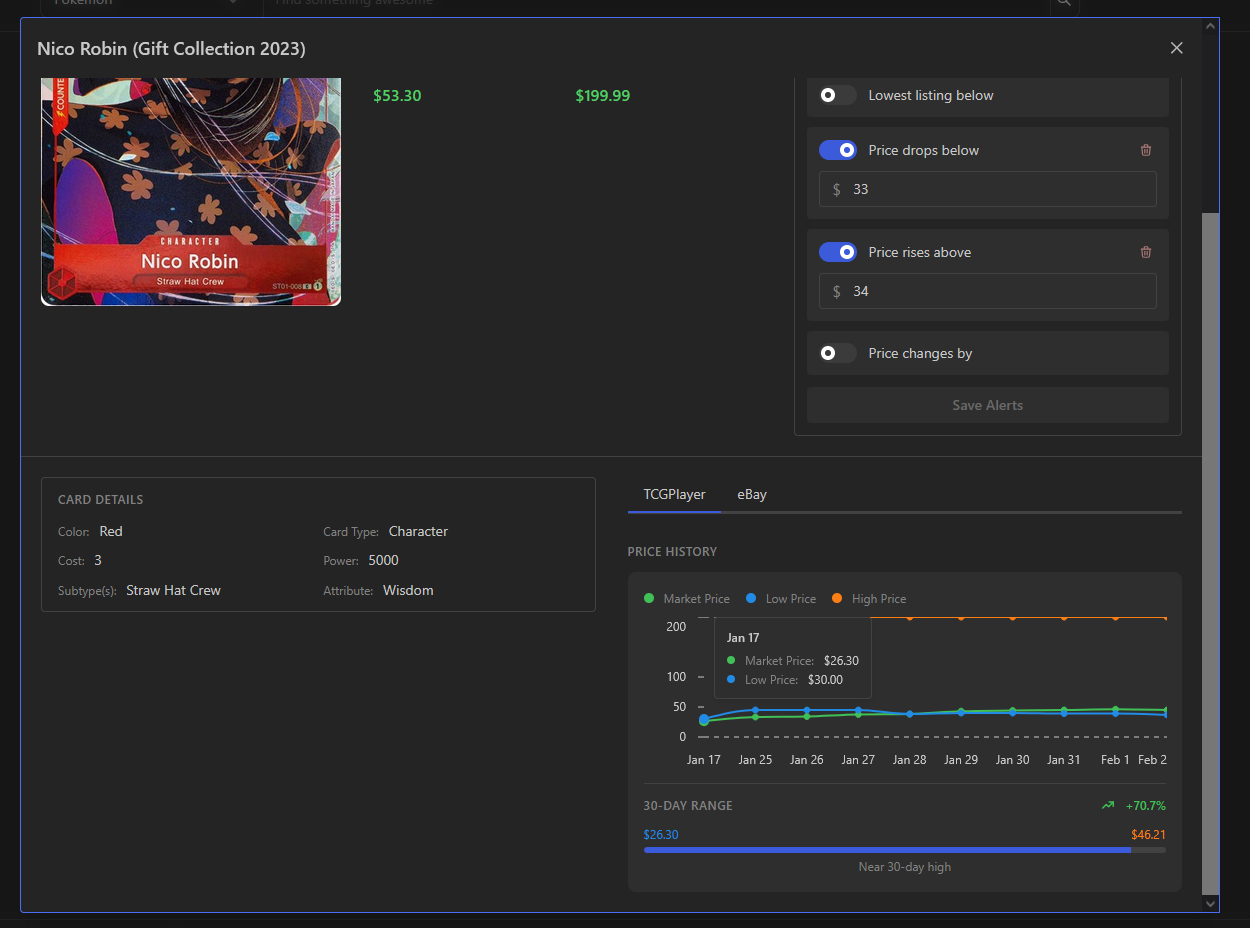Click the green trend arrow icon

coord(1107,805)
